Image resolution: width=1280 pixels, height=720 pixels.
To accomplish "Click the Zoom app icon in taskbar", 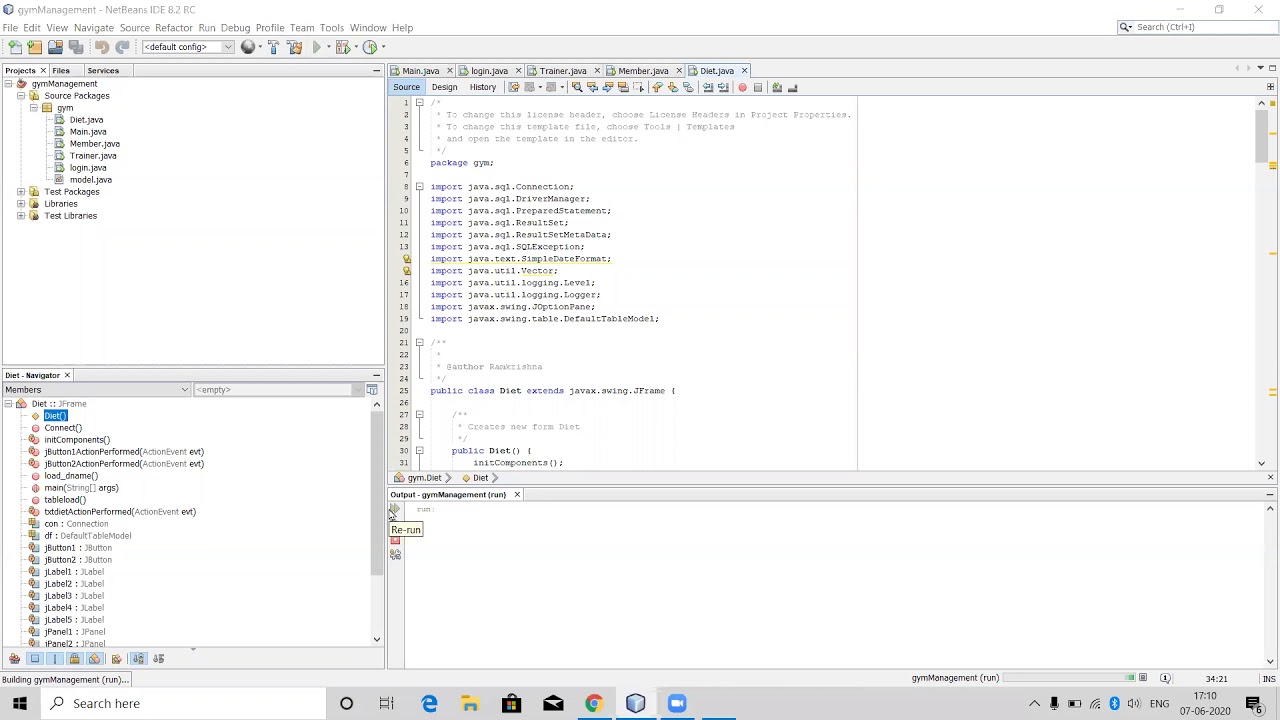I will 677,703.
